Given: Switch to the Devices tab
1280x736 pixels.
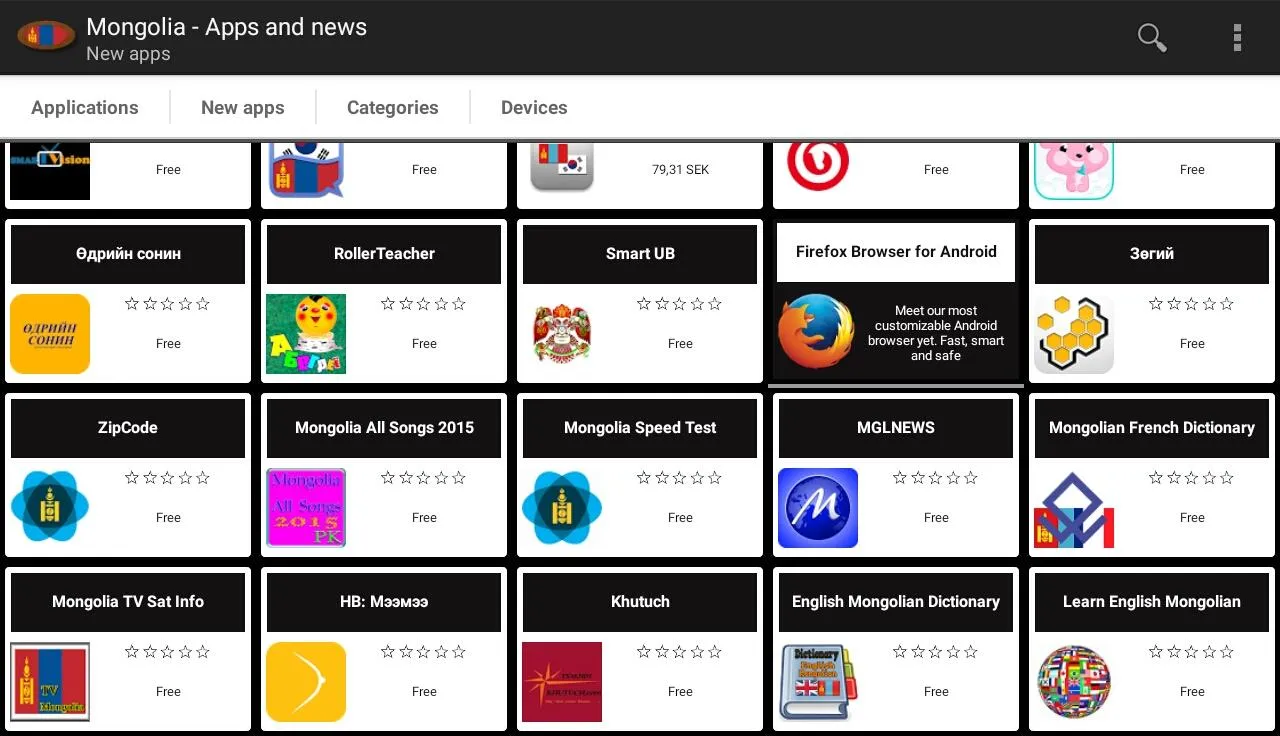Looking at the screenshot, I should 534,107.
